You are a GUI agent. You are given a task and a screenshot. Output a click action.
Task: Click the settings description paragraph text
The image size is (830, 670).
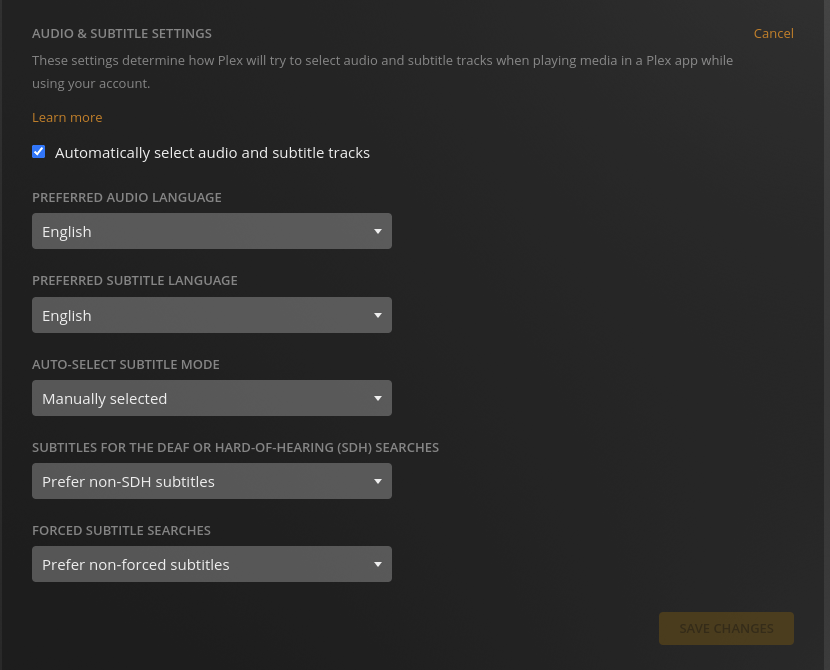(382, 72)
